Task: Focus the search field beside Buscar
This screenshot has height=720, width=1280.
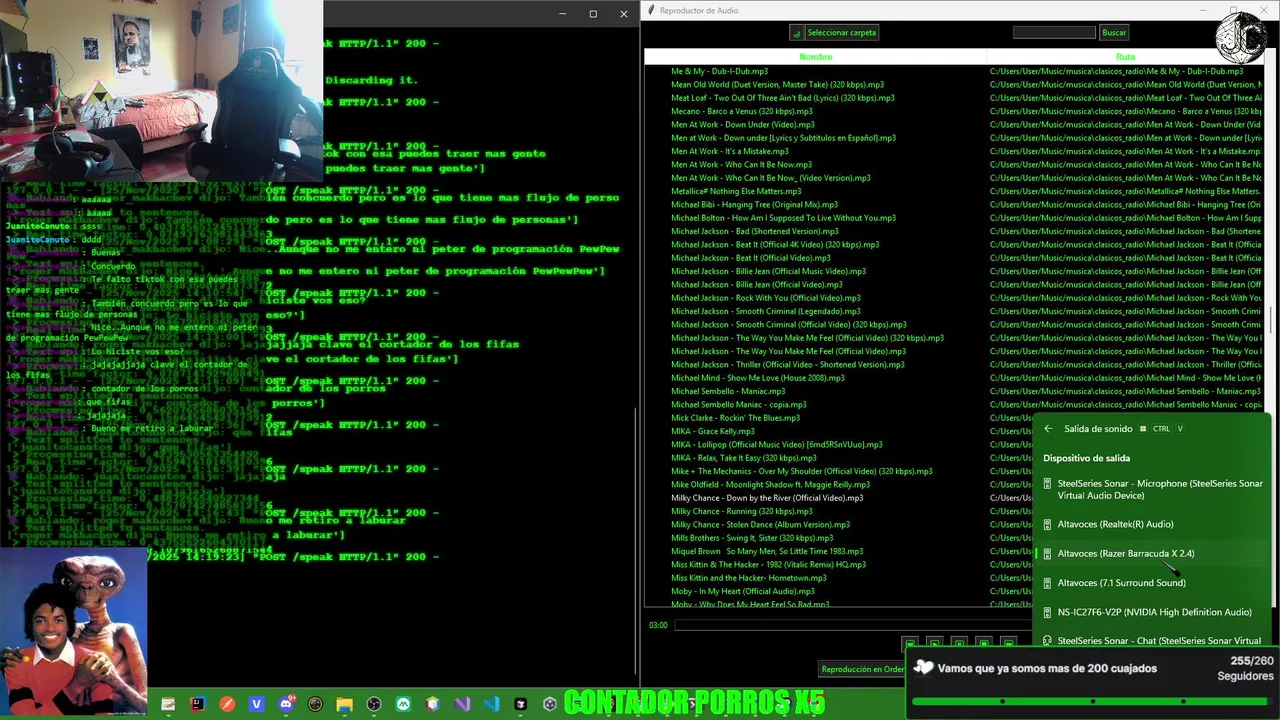Action: (x=1054, y=33)
